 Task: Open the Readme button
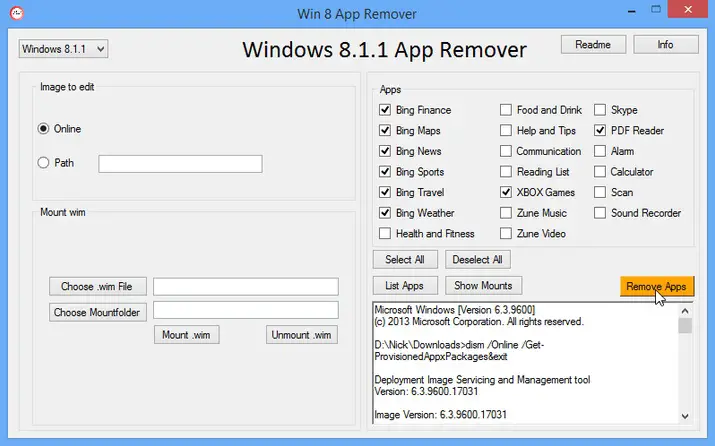coord(593,45)
